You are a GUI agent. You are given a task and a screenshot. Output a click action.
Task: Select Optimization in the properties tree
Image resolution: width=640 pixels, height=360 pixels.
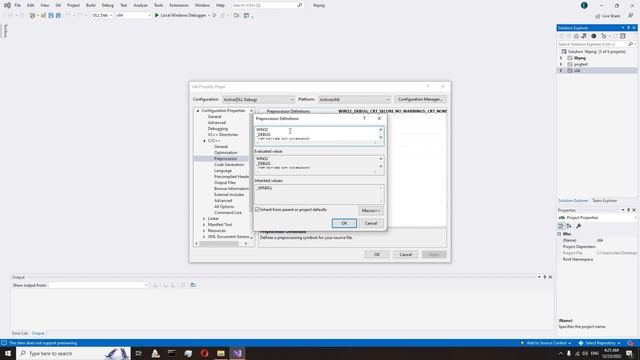[226, 153]
